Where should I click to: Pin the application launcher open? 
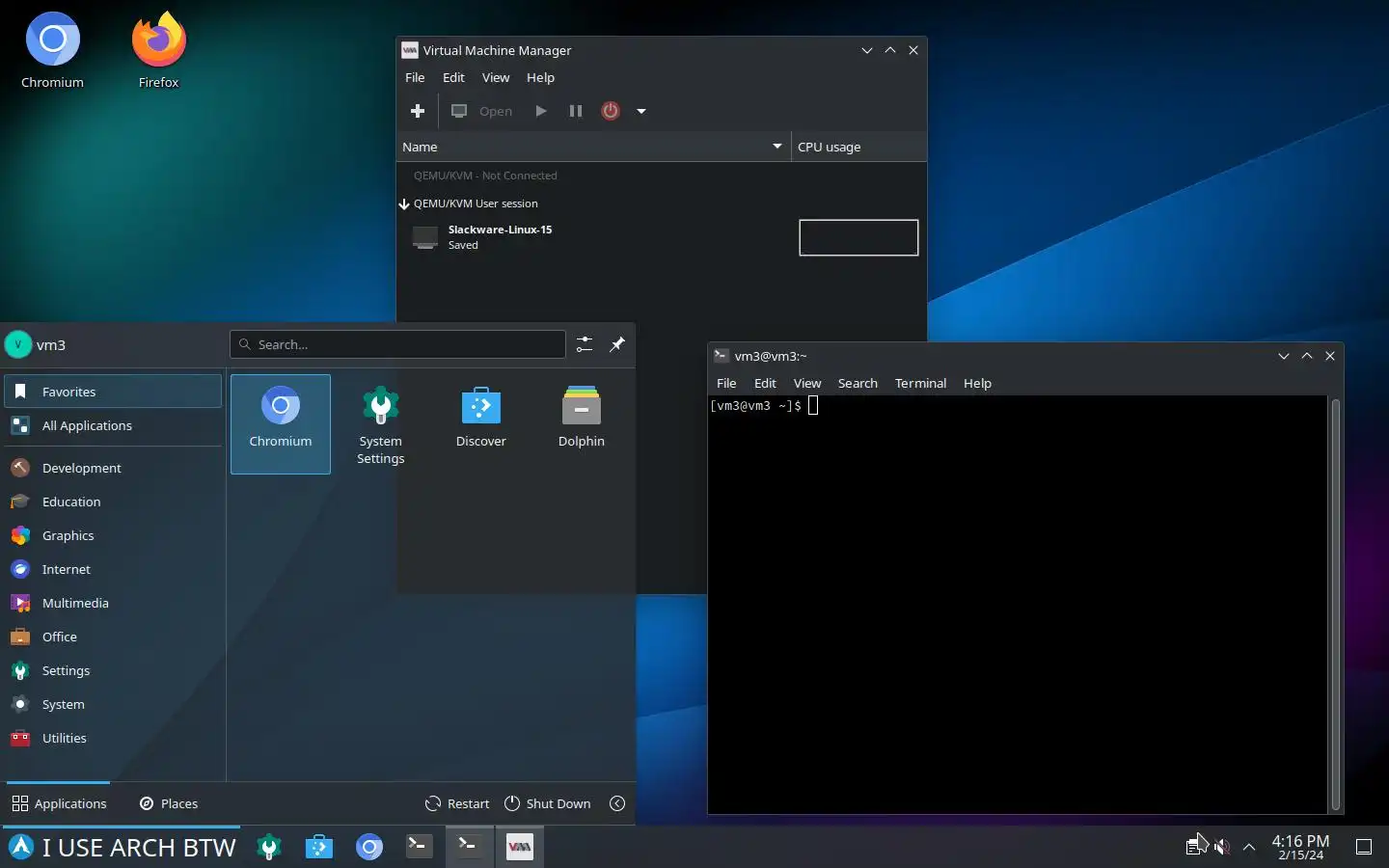(617, 344)
